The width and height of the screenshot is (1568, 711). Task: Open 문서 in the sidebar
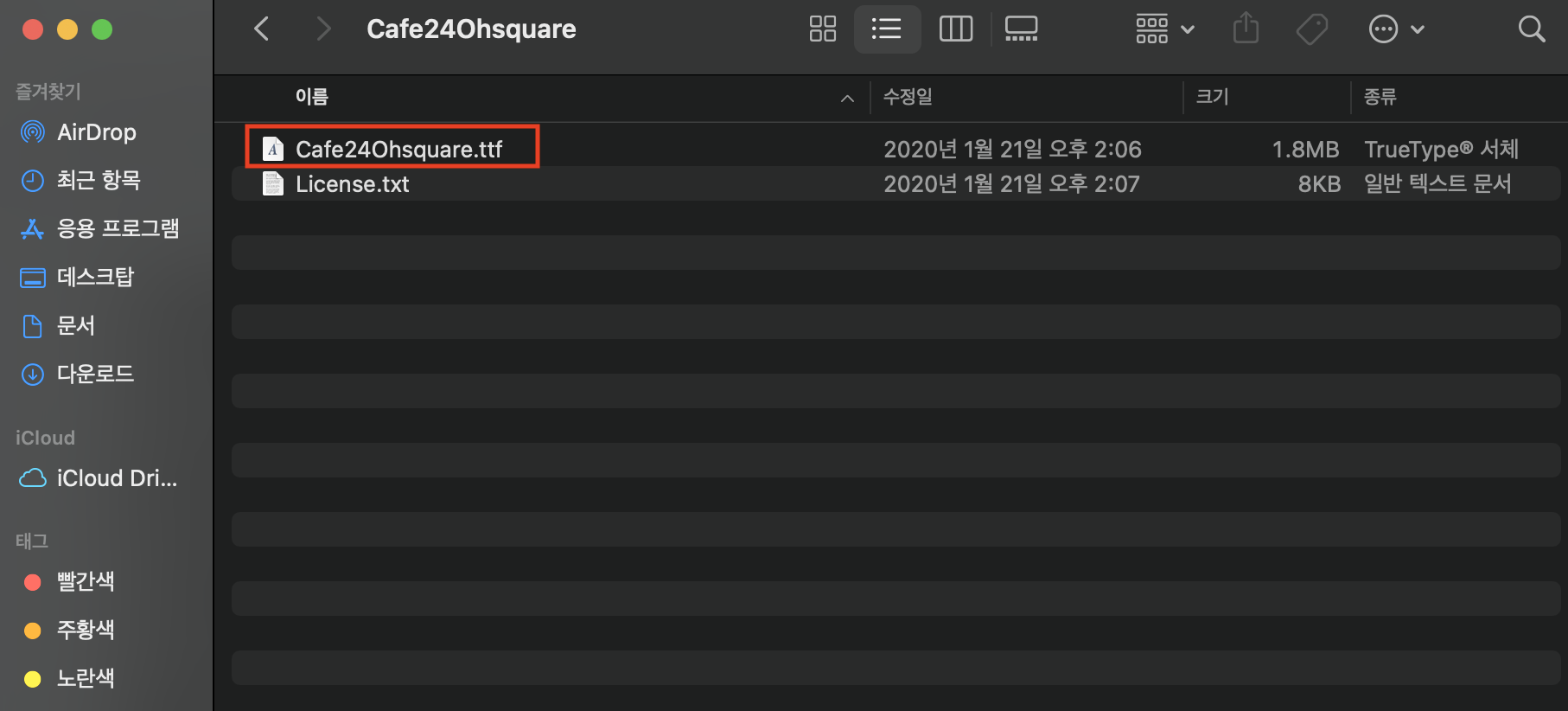click(x=76, y=325)
